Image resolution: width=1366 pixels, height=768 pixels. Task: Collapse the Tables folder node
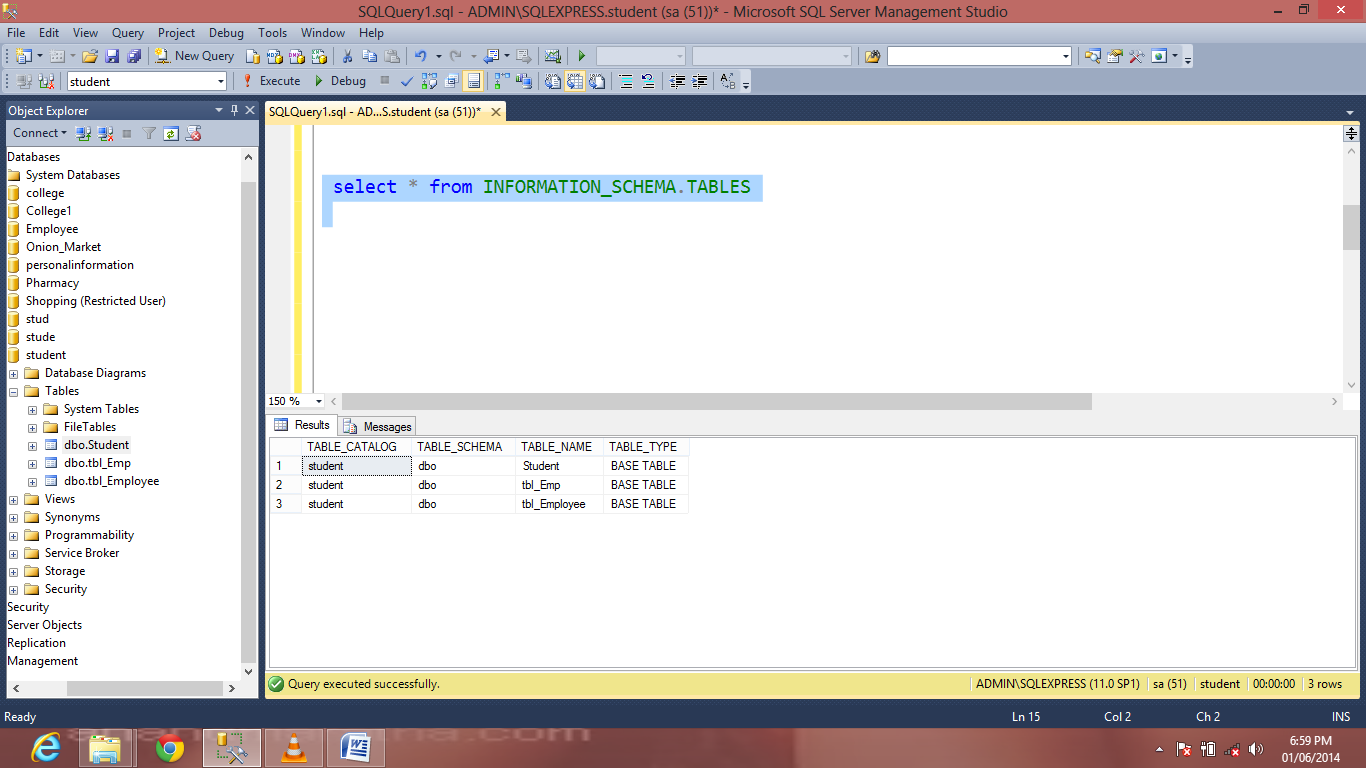(x=14, y=391)
